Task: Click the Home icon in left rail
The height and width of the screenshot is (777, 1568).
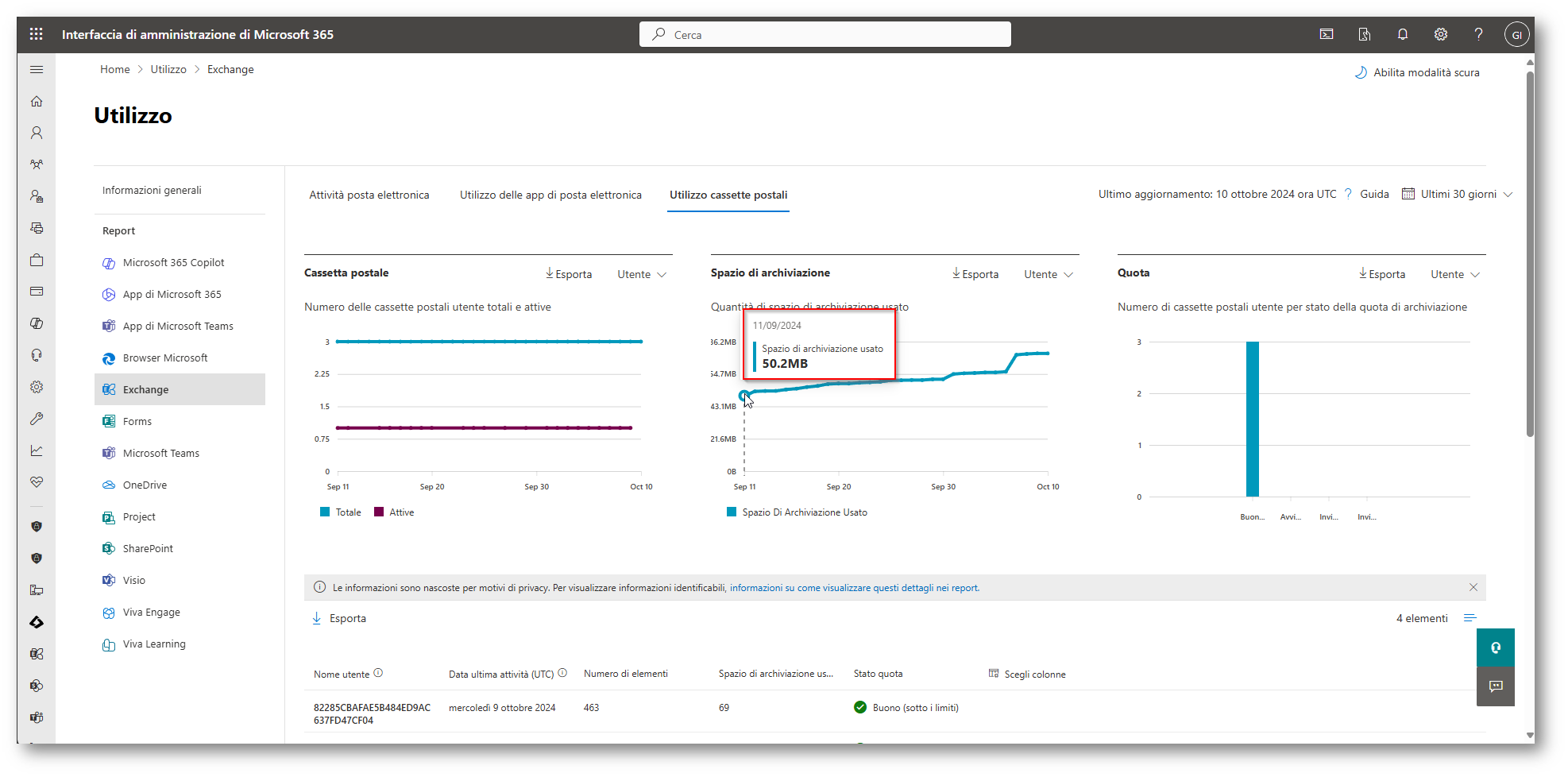Action: pyautogui.click(x=37, y=101)
